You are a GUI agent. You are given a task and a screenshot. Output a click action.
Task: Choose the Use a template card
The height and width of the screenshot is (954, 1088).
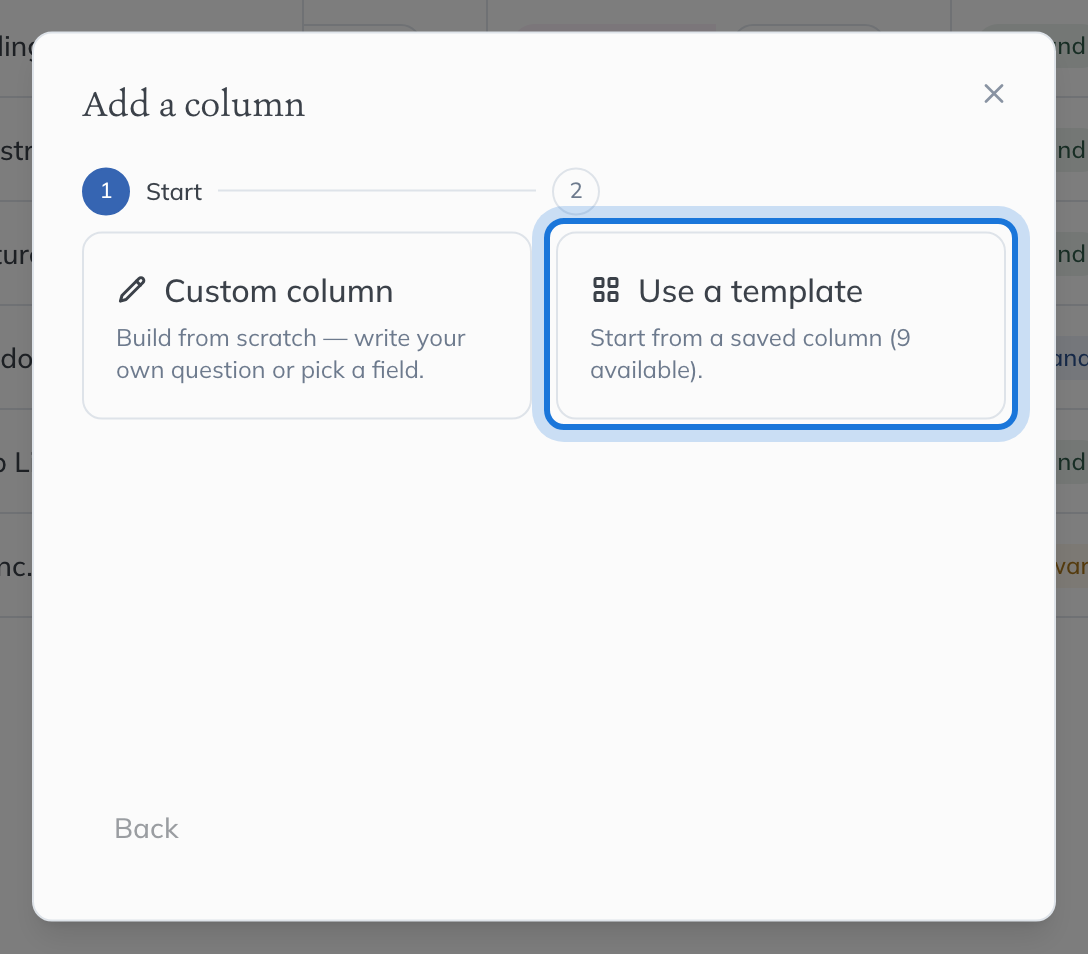click(x=781, y=325)
